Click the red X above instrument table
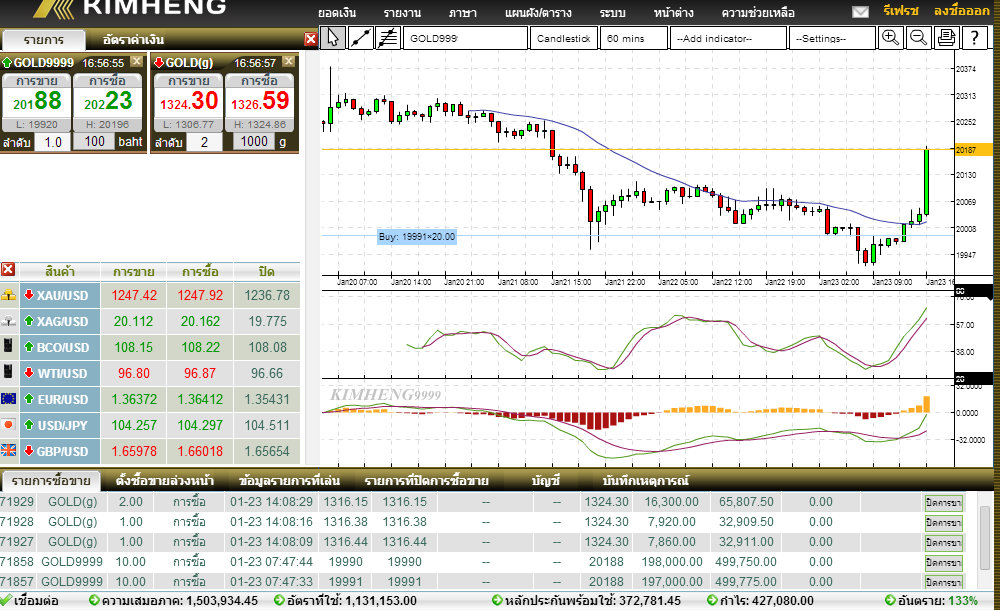The width and height of the screenshot is (1000, 610). 8,269
